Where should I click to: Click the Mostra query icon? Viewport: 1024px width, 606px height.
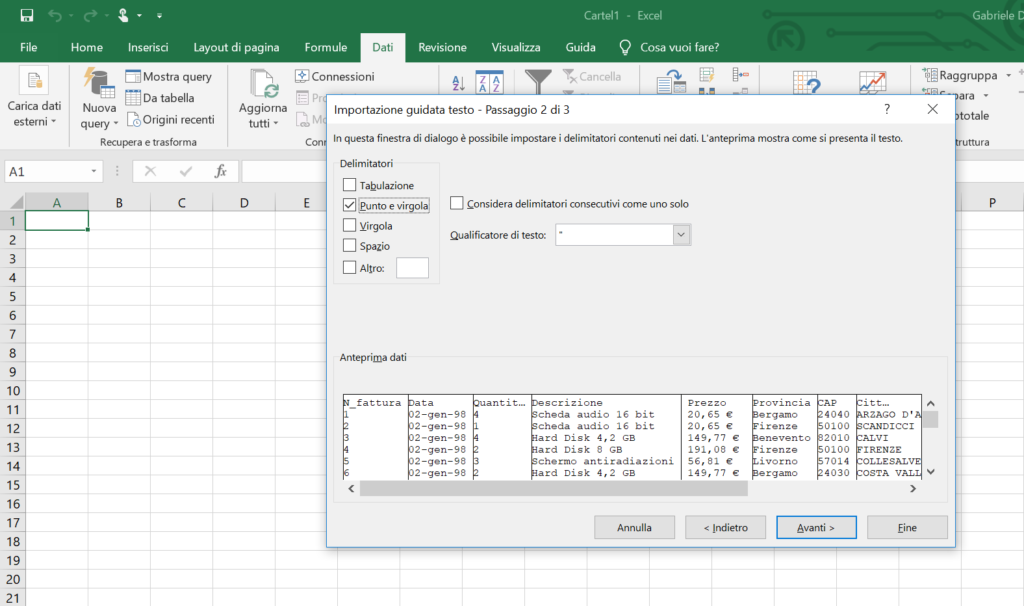(133, 76)
